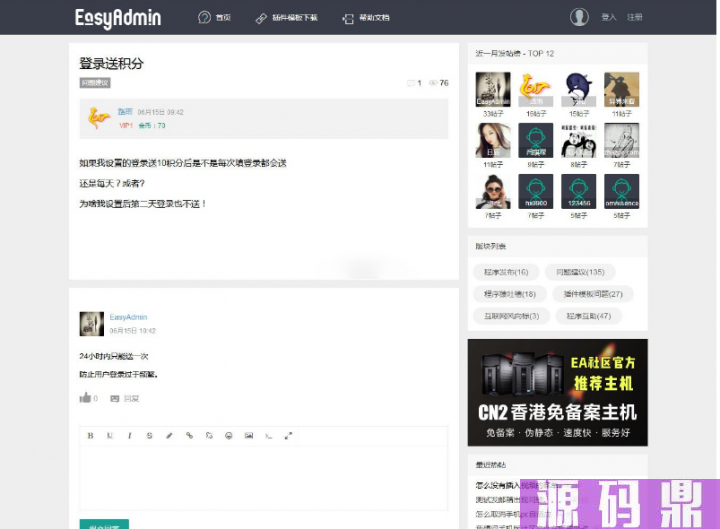Toggle underline in the reply editor
Viewport: 720px width, 529px height.
110,435
